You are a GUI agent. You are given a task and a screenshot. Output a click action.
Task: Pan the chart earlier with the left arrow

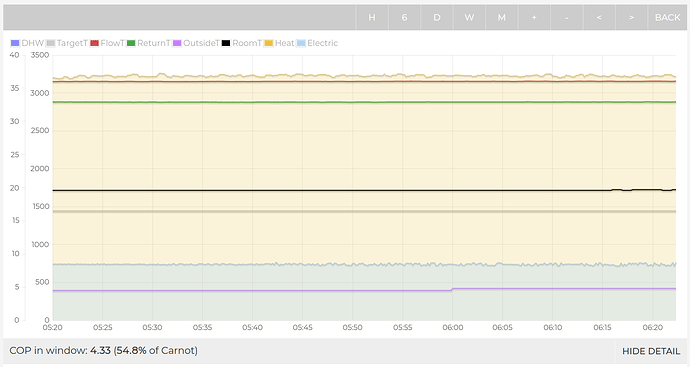coord(599,18)
